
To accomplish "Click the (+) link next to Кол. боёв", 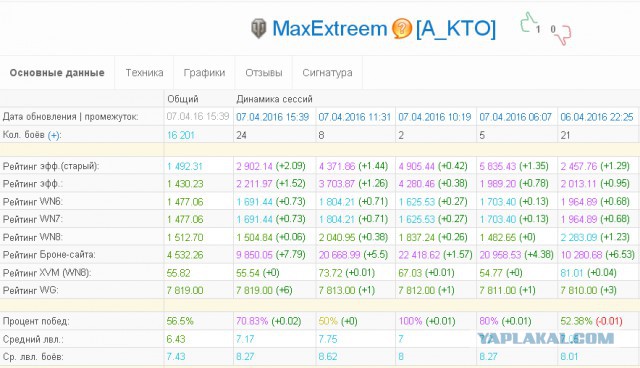I will click(54, 135).
